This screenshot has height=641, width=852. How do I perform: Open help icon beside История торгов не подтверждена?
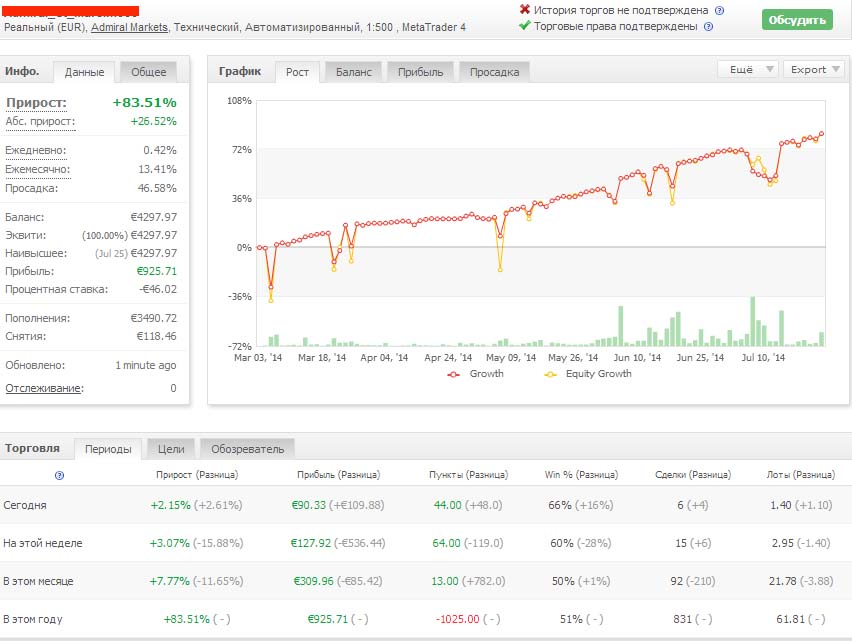click(720, 10)
